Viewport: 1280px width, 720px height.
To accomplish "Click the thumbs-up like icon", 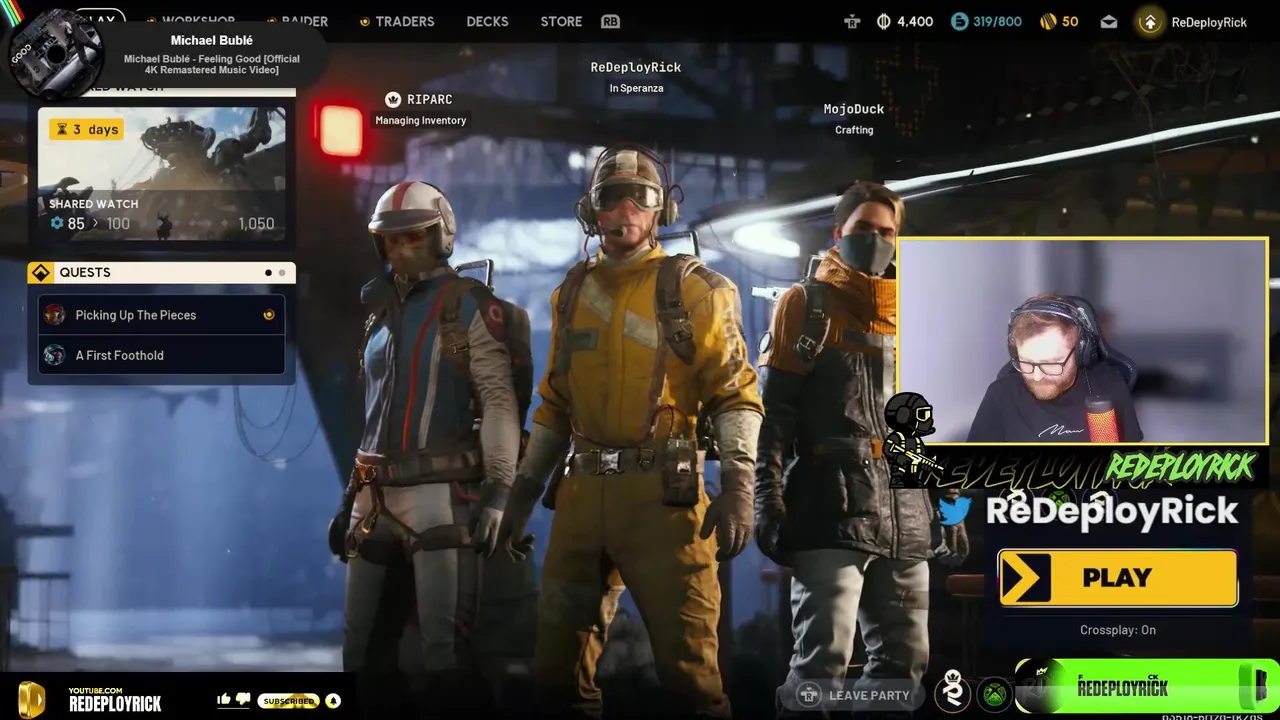I will click(223, 699).
